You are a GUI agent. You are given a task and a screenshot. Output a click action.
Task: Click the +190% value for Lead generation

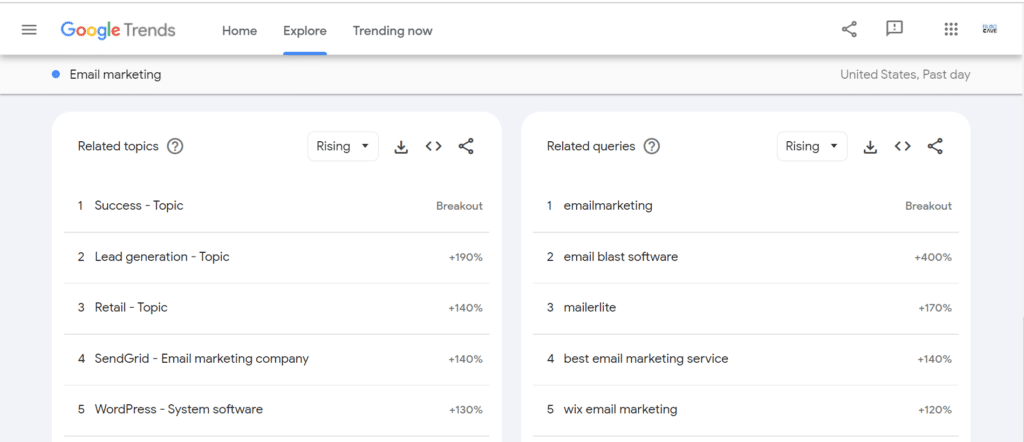466,257
